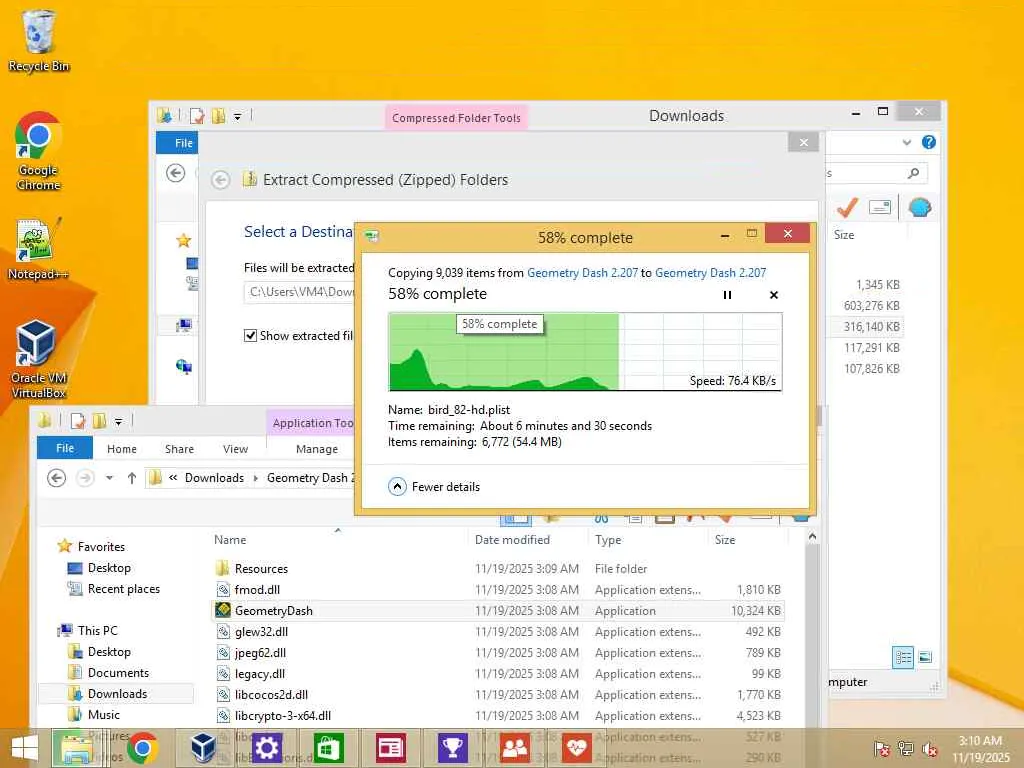Viewport: 1024px width, 768px height.
Task: Open File menu in Downloads window
Action: point(177,143)
